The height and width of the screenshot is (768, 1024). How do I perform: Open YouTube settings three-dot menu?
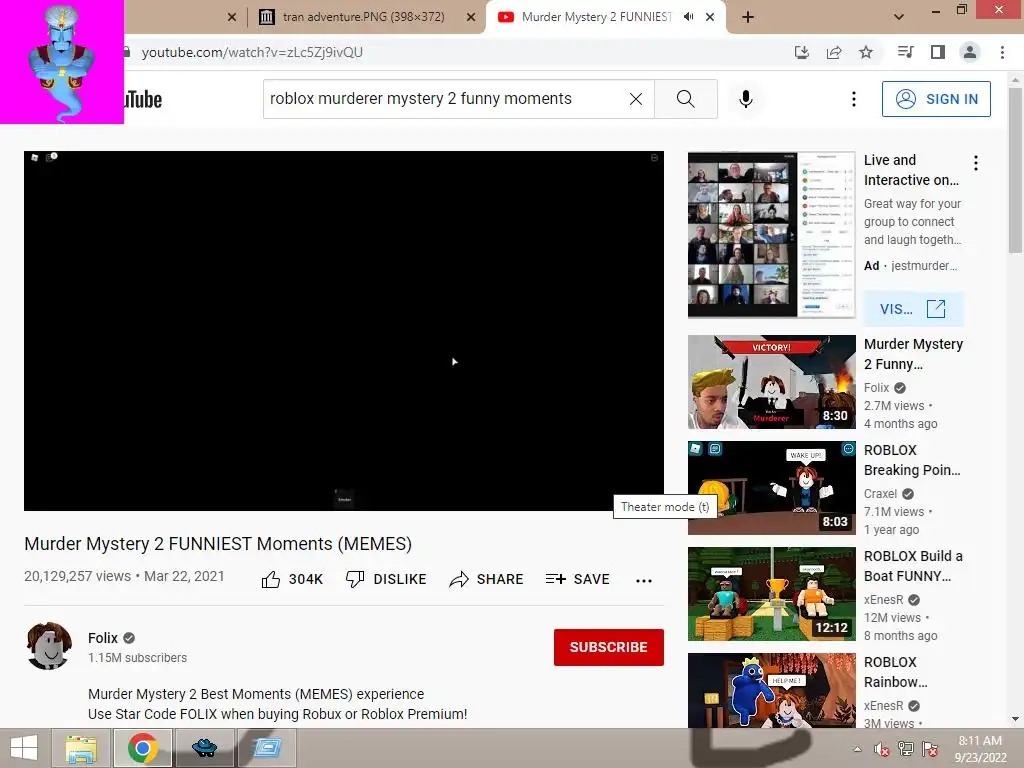853,99
